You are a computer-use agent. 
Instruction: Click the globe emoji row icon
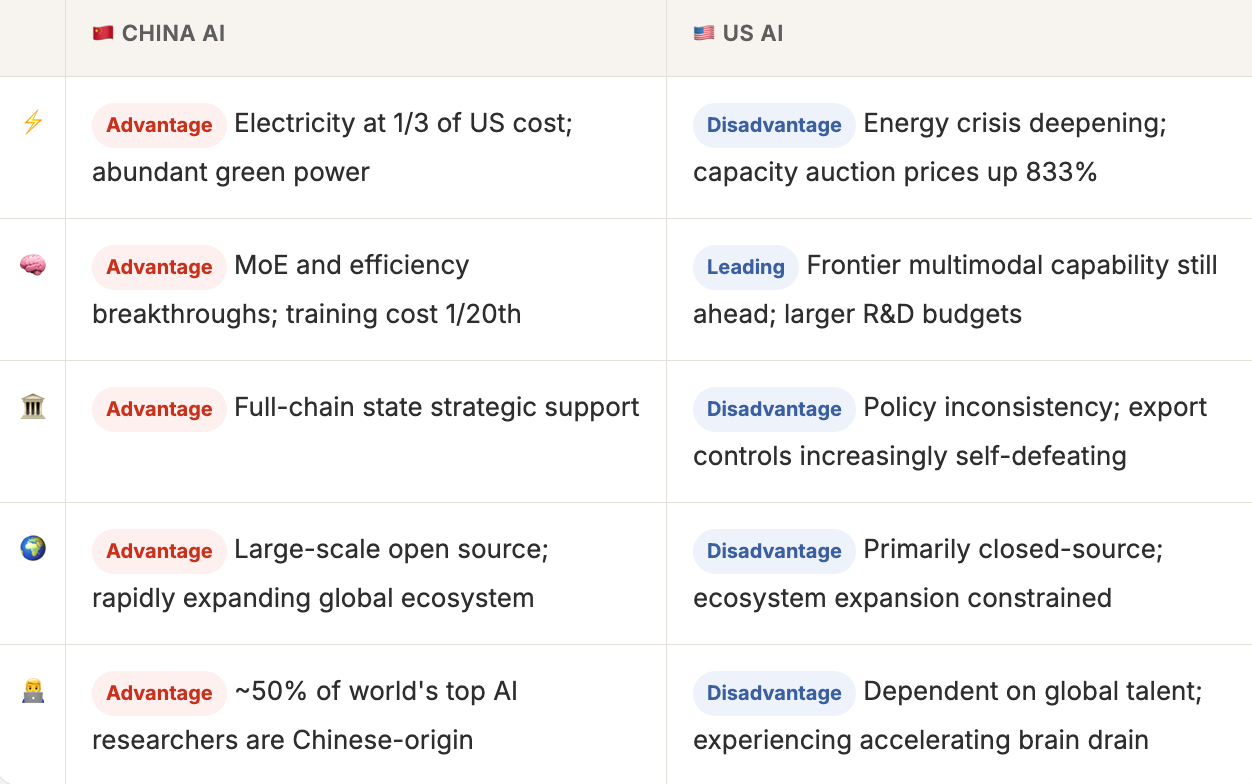(33, 549)
